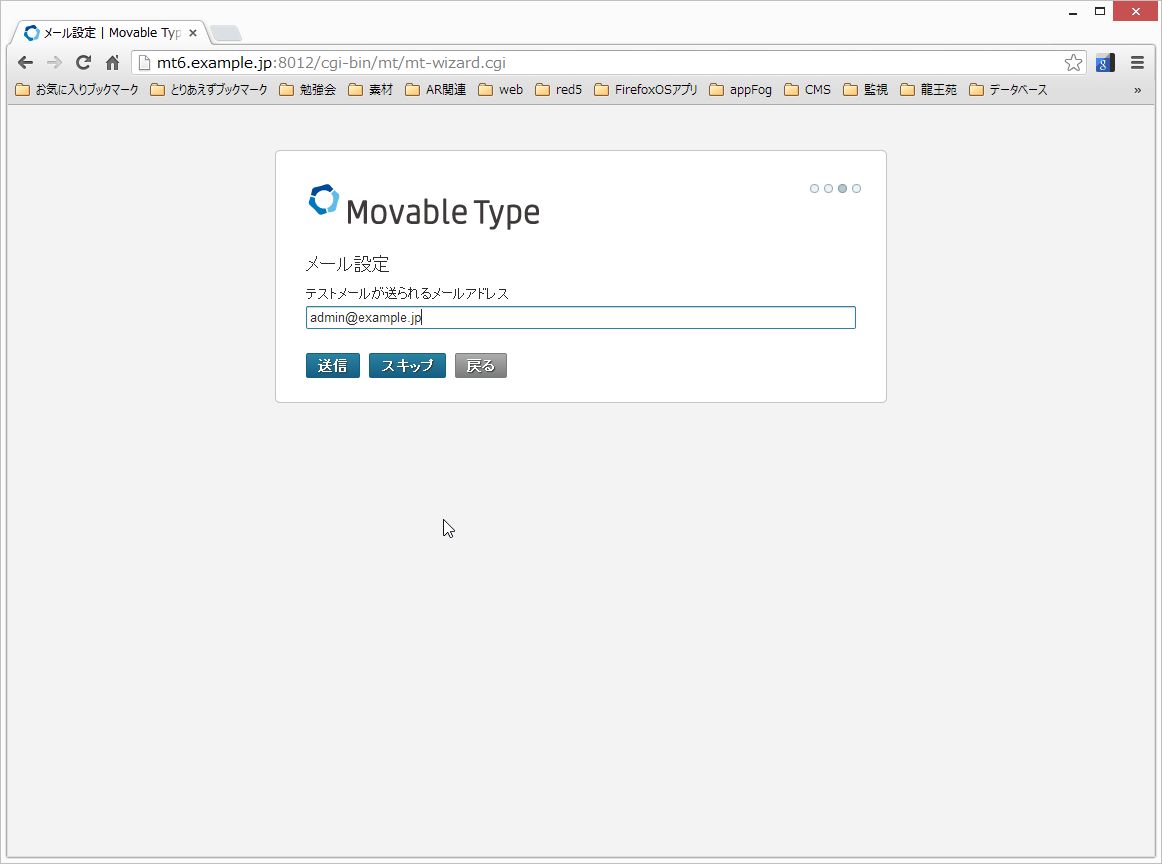The width and height of the screenshot is (1162, 864).
Task: Click the address bar URL
Action: 331,63
